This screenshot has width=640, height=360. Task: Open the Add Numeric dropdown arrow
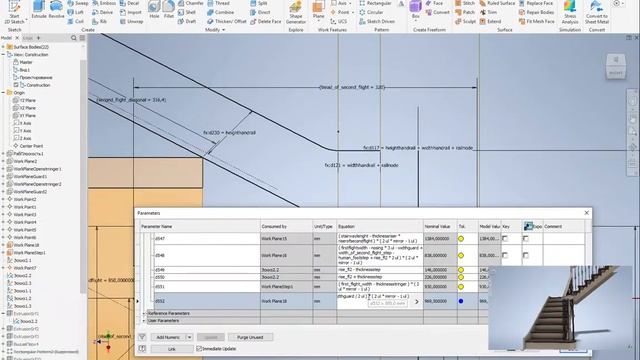coord(189,337)
